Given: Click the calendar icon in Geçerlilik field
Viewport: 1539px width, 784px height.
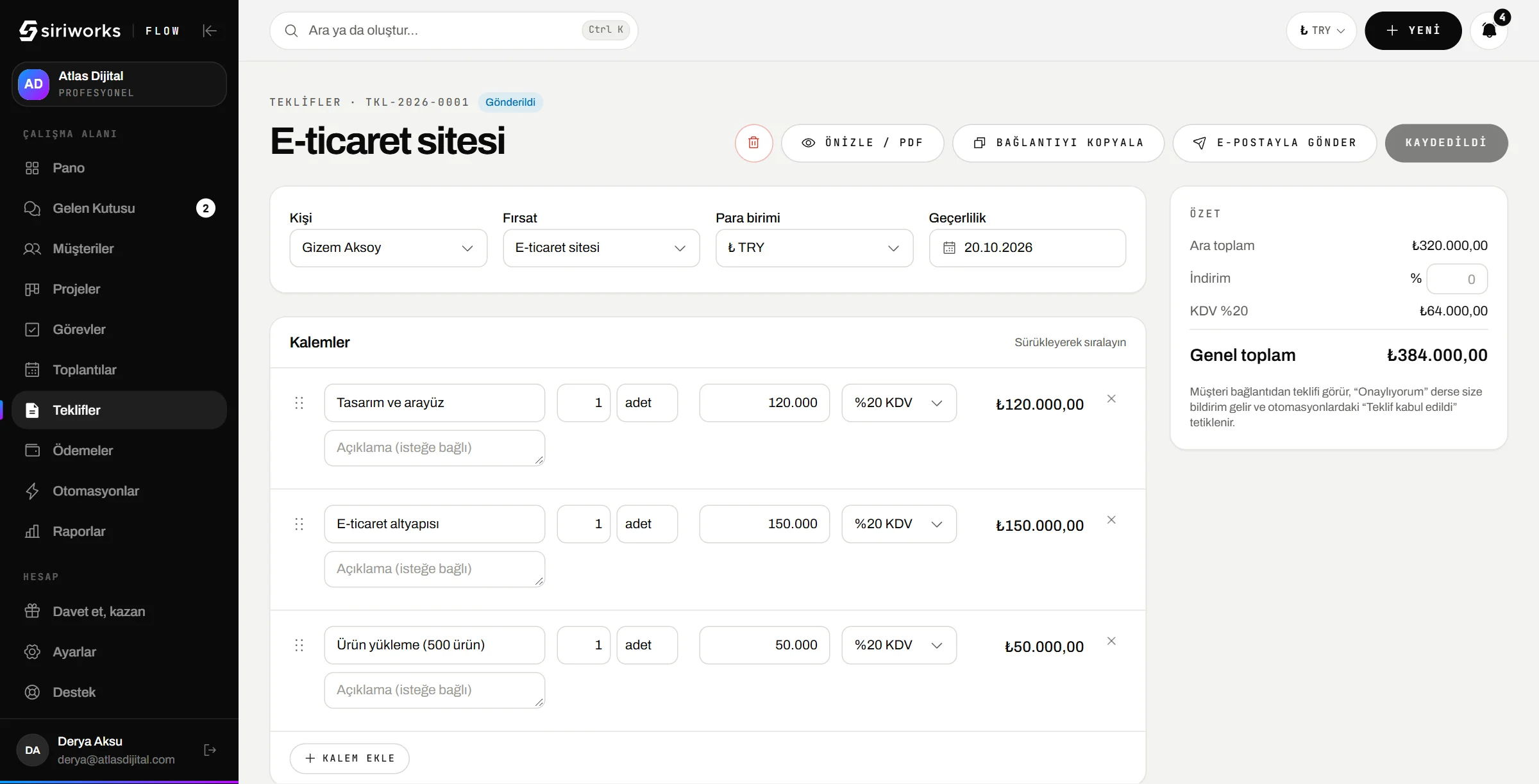Looking at the screenshot, I should click(x=949, y=248).
